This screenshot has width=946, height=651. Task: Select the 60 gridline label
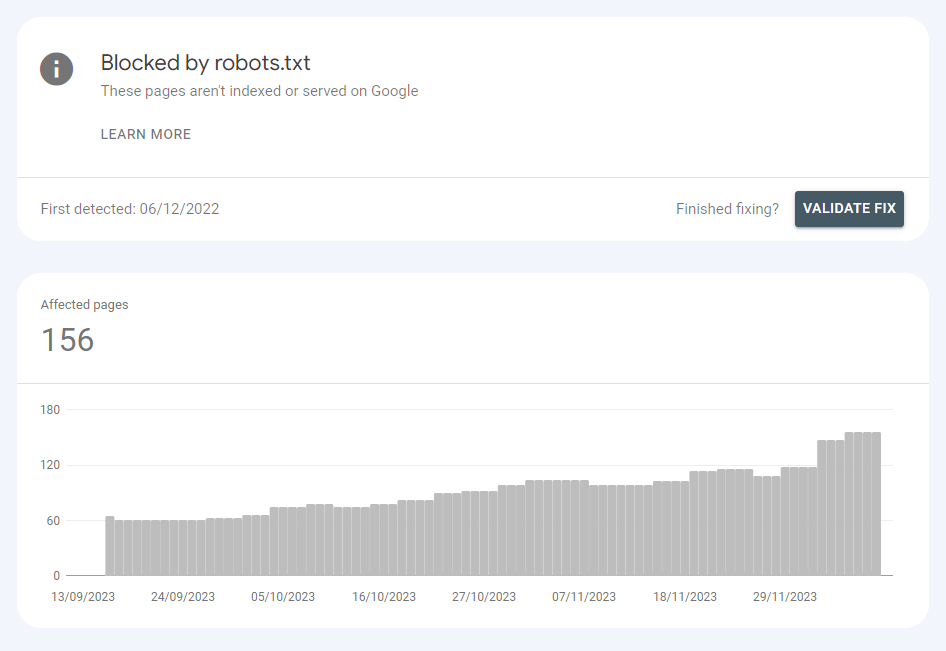51,520
